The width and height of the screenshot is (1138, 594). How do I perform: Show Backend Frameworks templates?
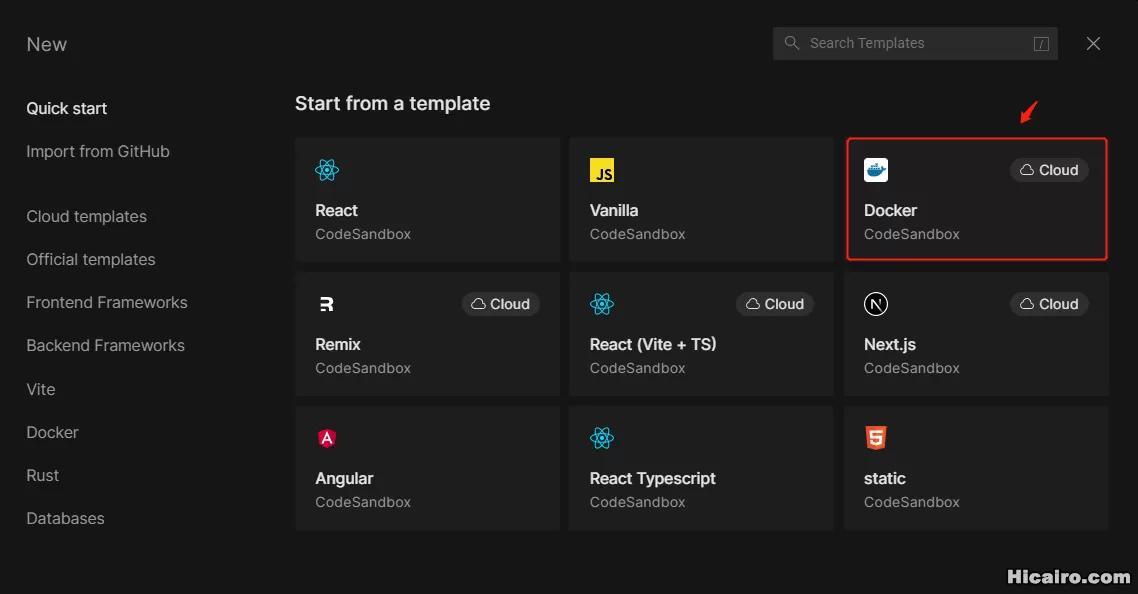point(105,346)
